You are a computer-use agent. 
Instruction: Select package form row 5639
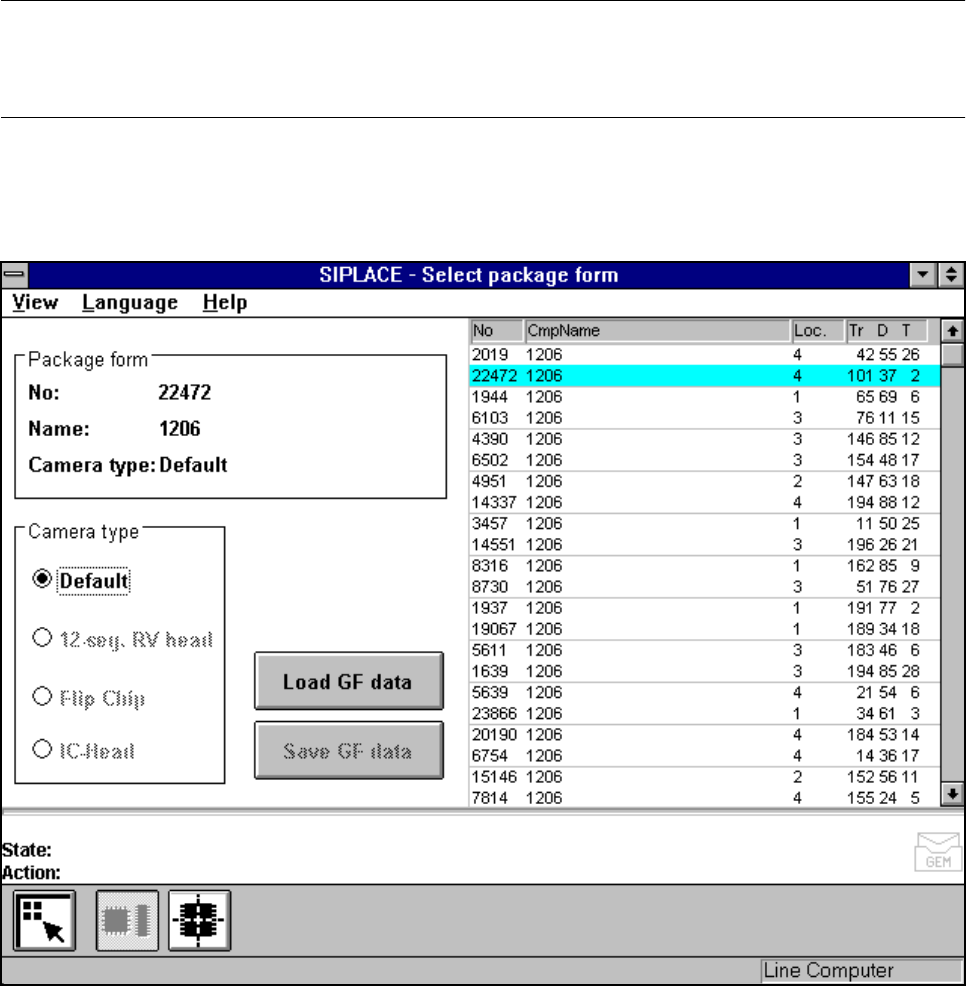[704, 692]
